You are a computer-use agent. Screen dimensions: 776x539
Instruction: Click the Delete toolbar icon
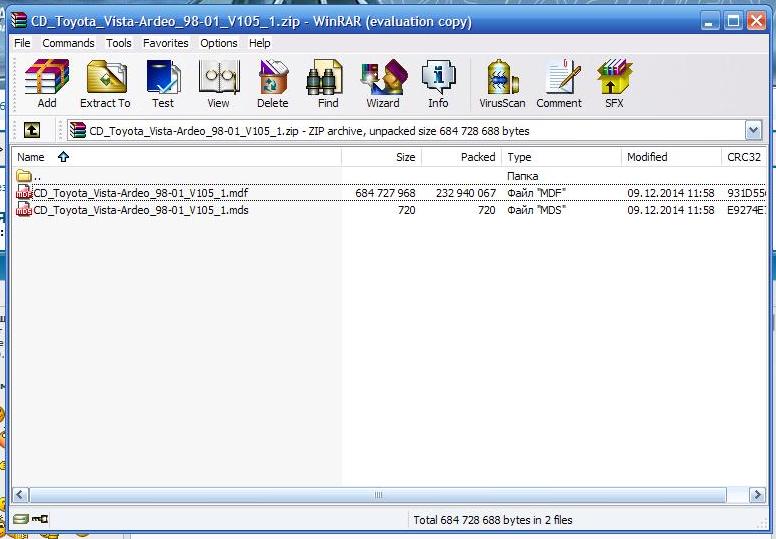pyautogui.click(x=272, y=84)
